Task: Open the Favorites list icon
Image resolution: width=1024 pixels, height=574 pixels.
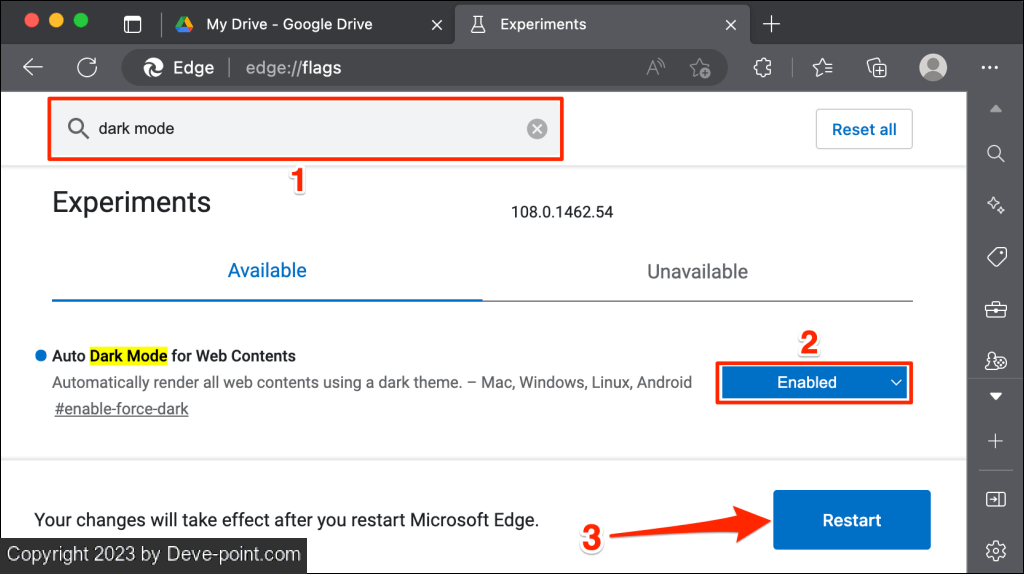Action: point(822,68)
